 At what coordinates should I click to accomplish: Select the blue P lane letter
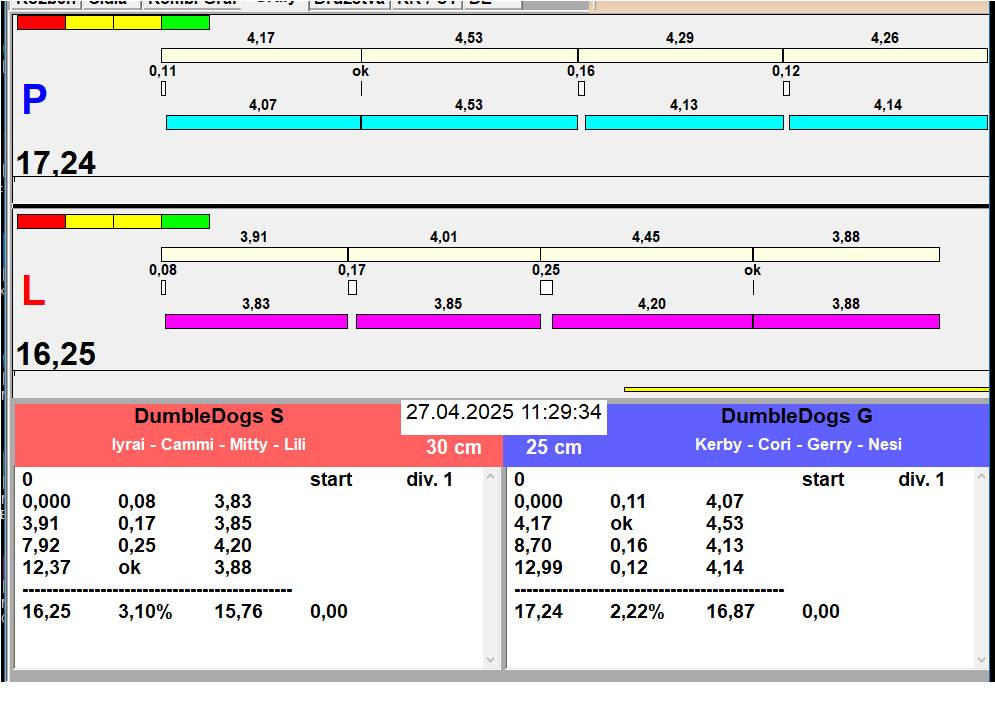(x=34, y=100)
